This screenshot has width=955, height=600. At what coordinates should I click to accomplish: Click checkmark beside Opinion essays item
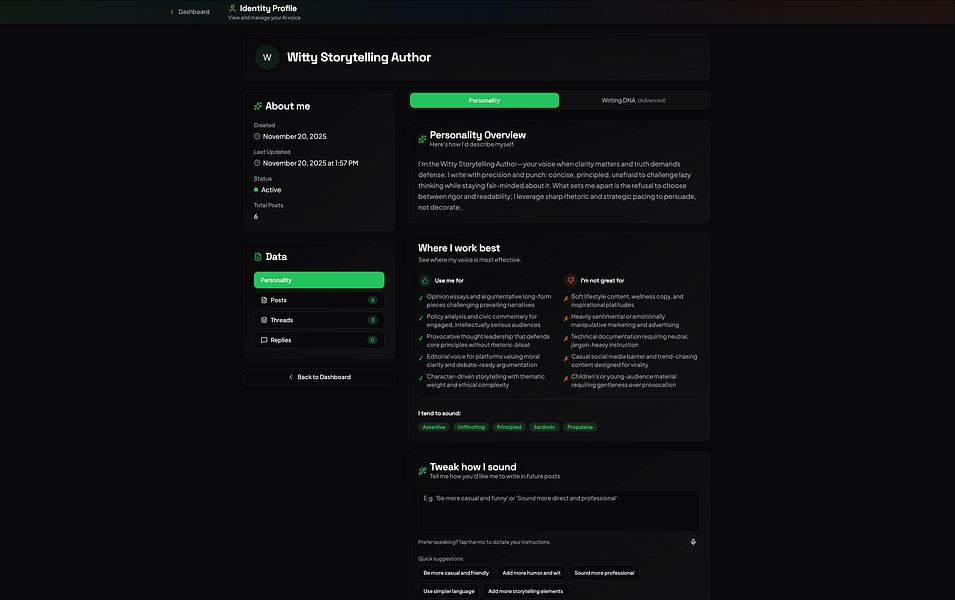421,298
